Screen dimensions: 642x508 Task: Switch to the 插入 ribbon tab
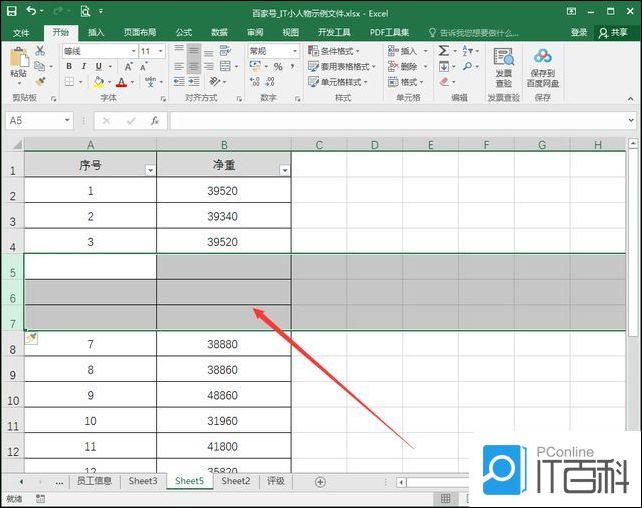(x=96, y=32)
